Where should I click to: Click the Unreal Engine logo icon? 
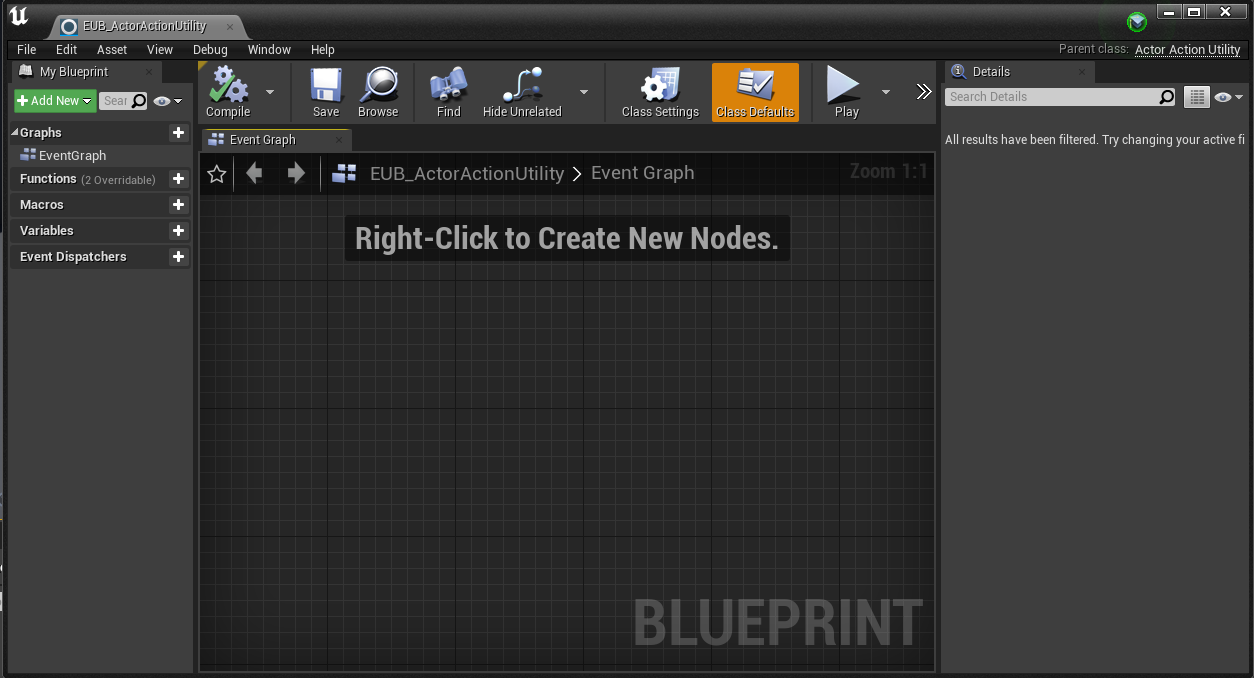(19, 17)
